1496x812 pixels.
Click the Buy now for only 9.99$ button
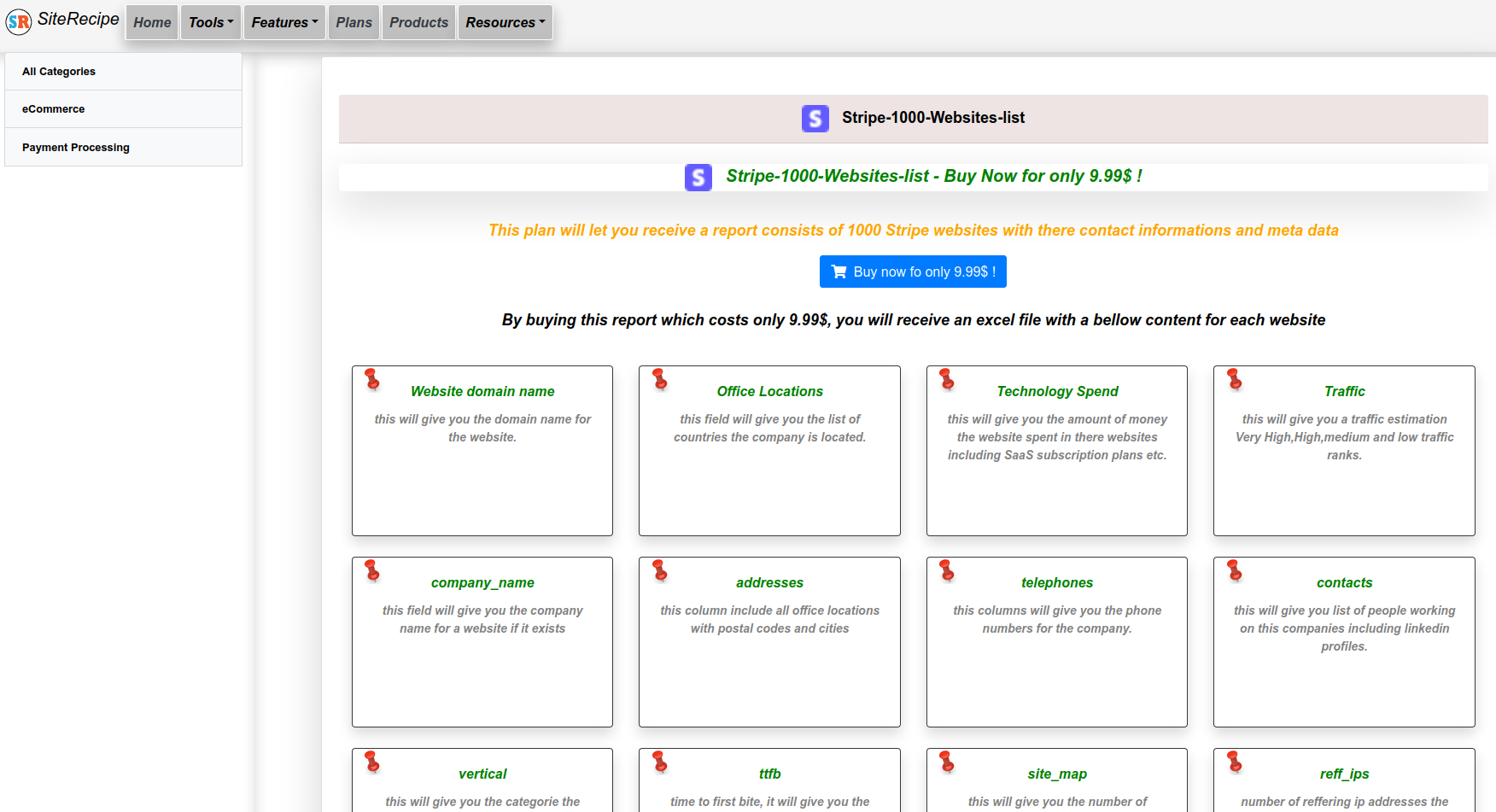tap(913, 272)
